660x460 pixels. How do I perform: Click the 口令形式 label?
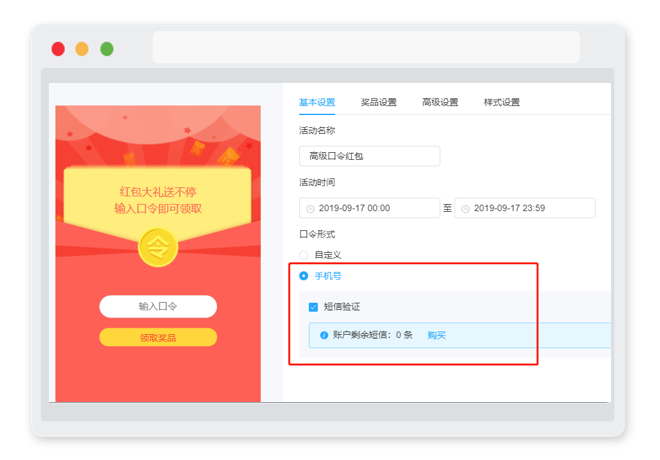(x=317, y=234)
